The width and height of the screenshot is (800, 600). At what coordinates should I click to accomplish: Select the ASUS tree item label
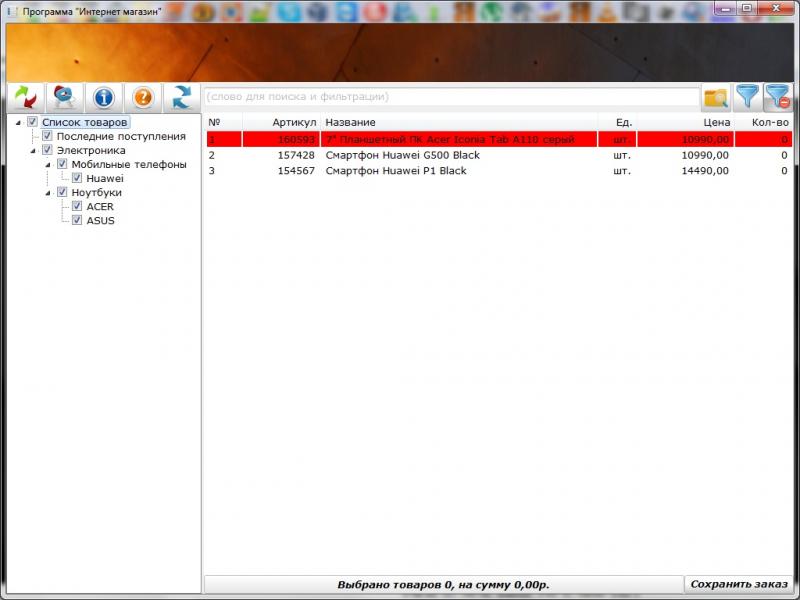click(x=101, y=220)
